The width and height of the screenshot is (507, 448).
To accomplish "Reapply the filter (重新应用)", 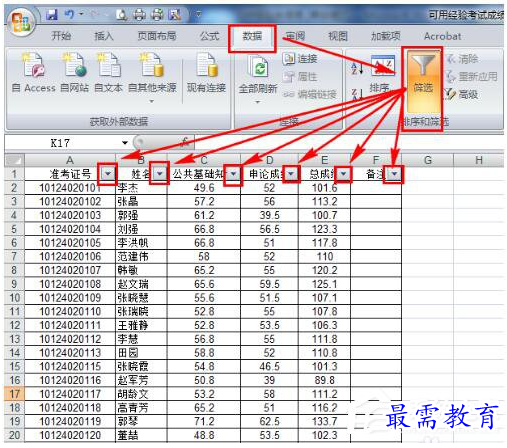I will (x=471, y=77).
